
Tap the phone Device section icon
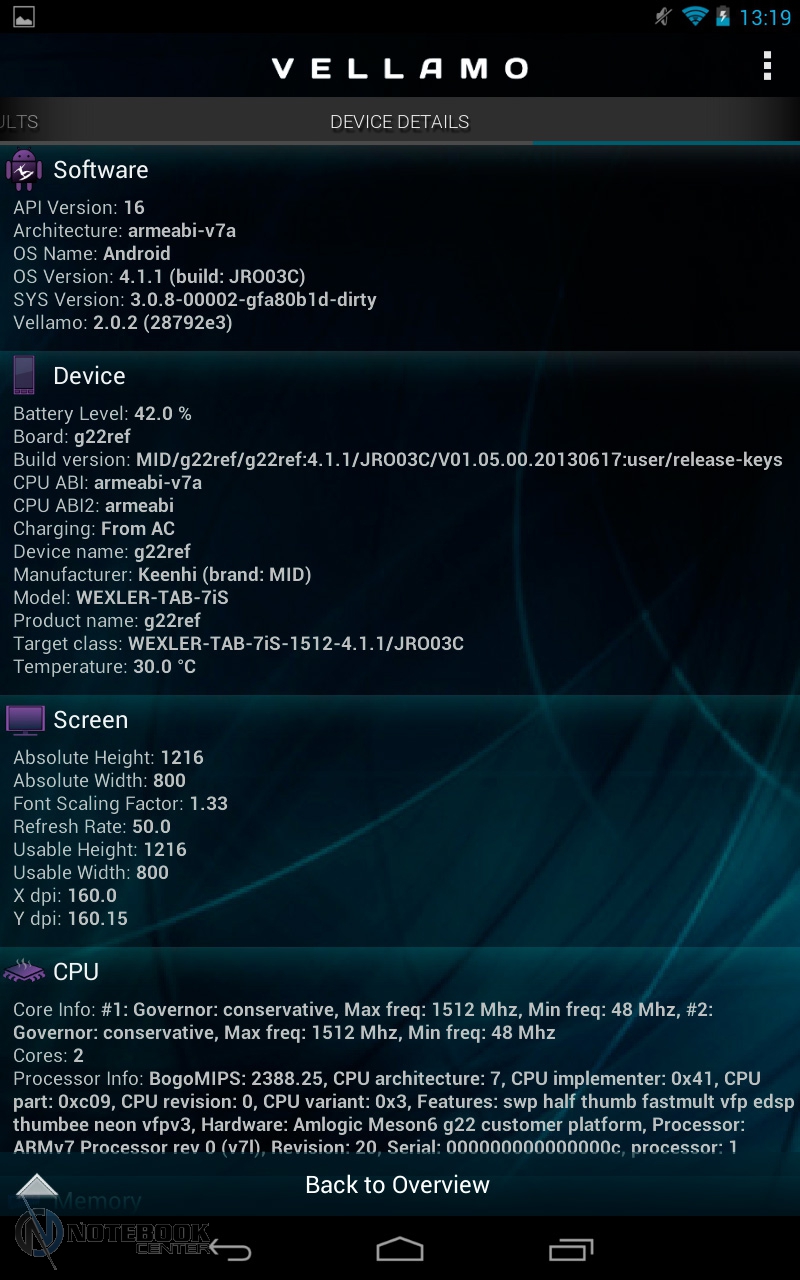[24, 376]
